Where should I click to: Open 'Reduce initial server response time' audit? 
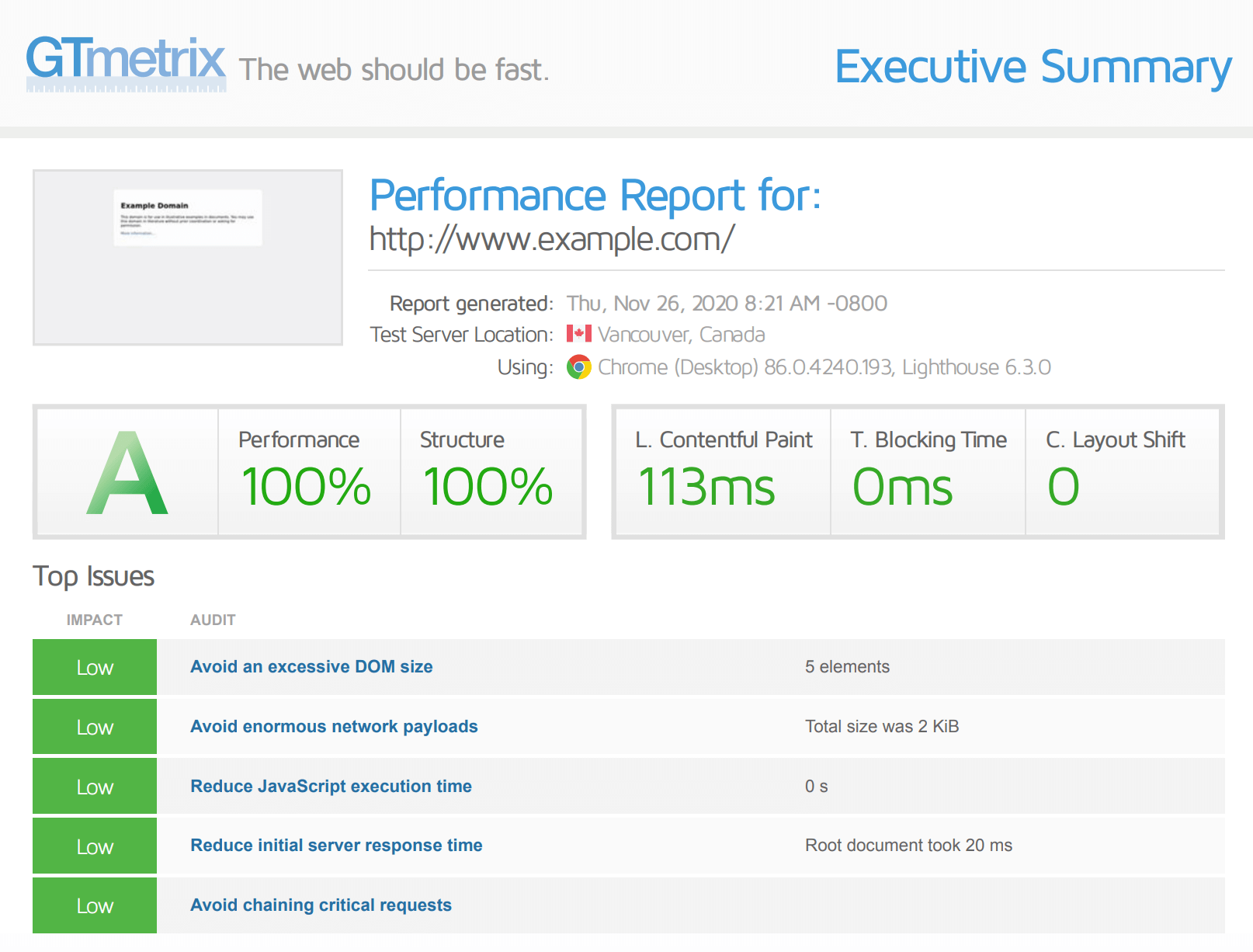(336, 846)
